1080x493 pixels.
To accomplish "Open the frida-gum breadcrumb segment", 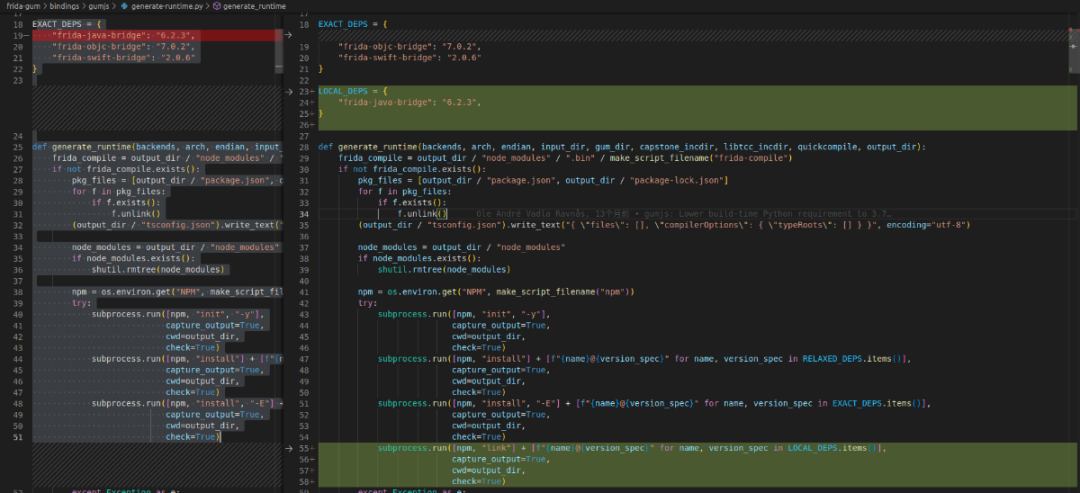I will click(x=22, y=6).
